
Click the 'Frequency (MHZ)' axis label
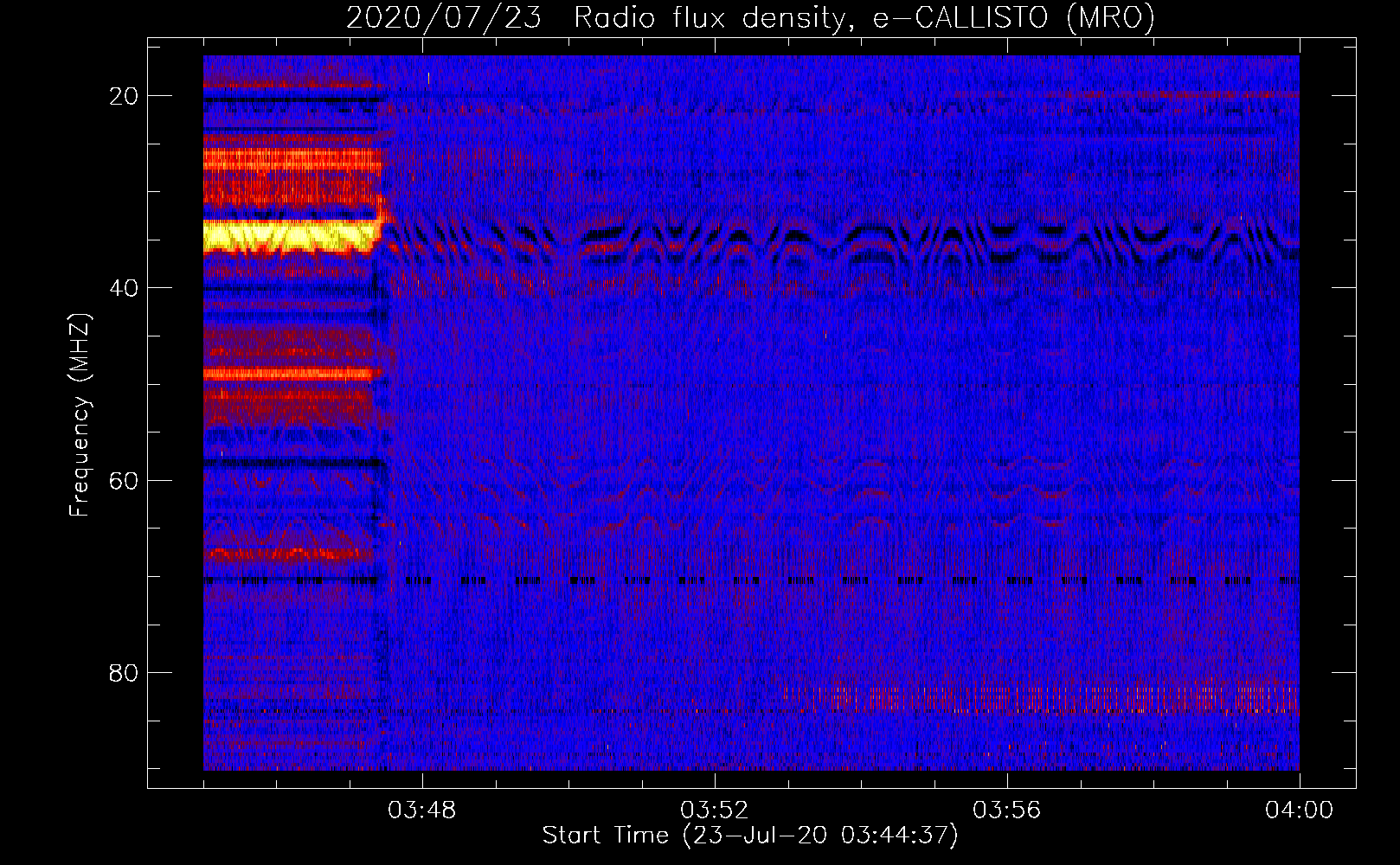(x=80, y=416)
